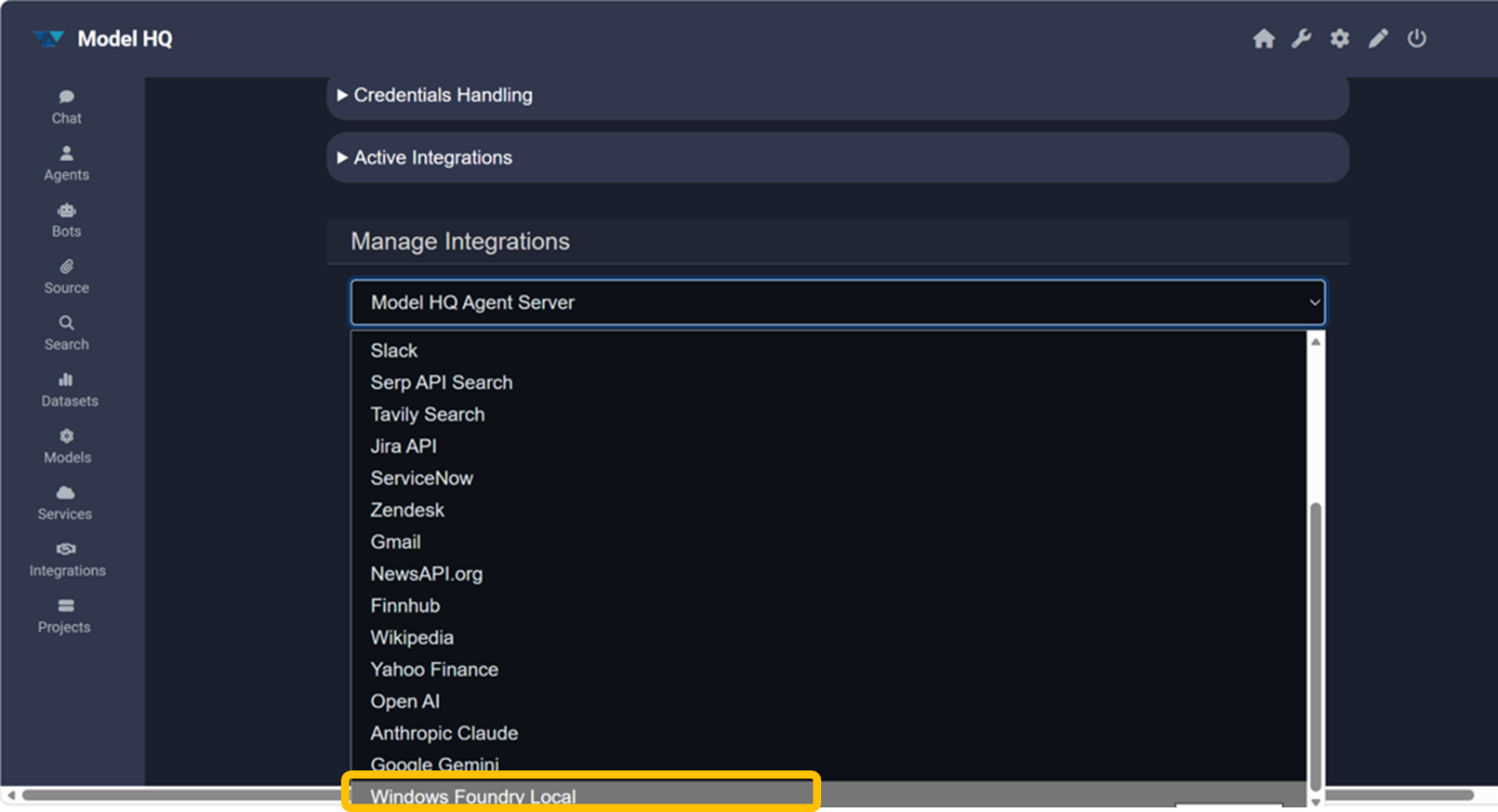1498x812 pixels.
Task: Click the power icon in header
Action: [1417, 39]
